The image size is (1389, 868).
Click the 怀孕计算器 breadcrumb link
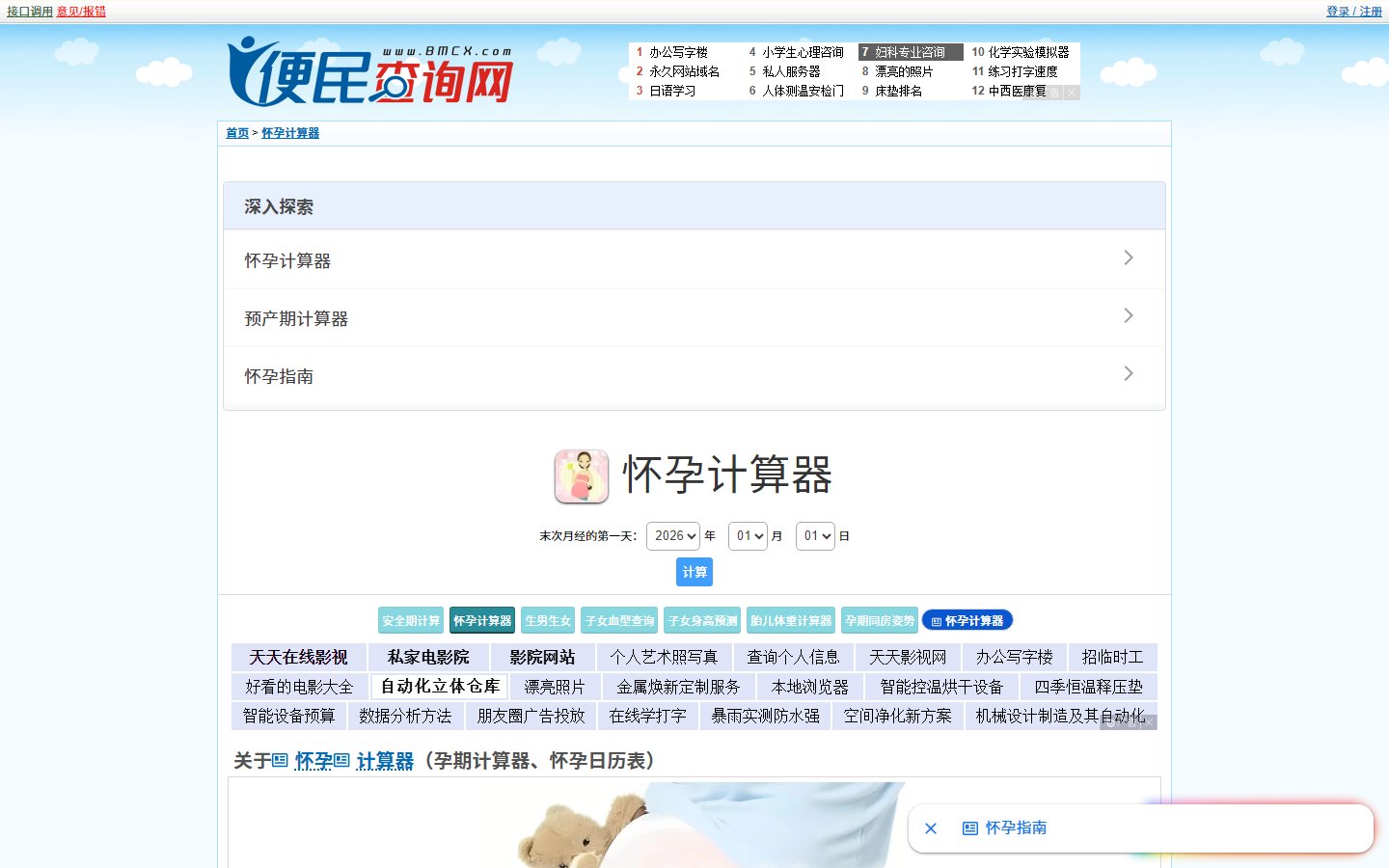pos(290,133)
